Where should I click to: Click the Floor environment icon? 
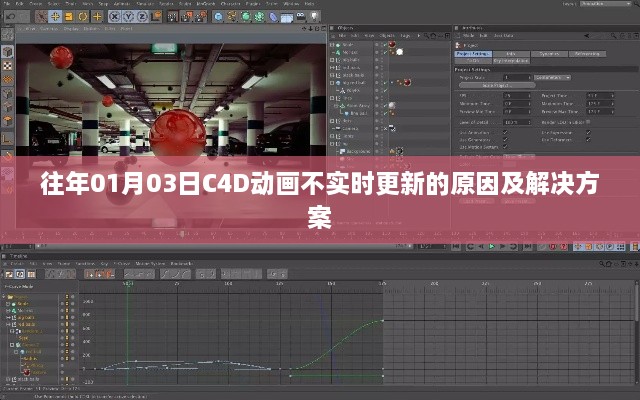[287, 17]
